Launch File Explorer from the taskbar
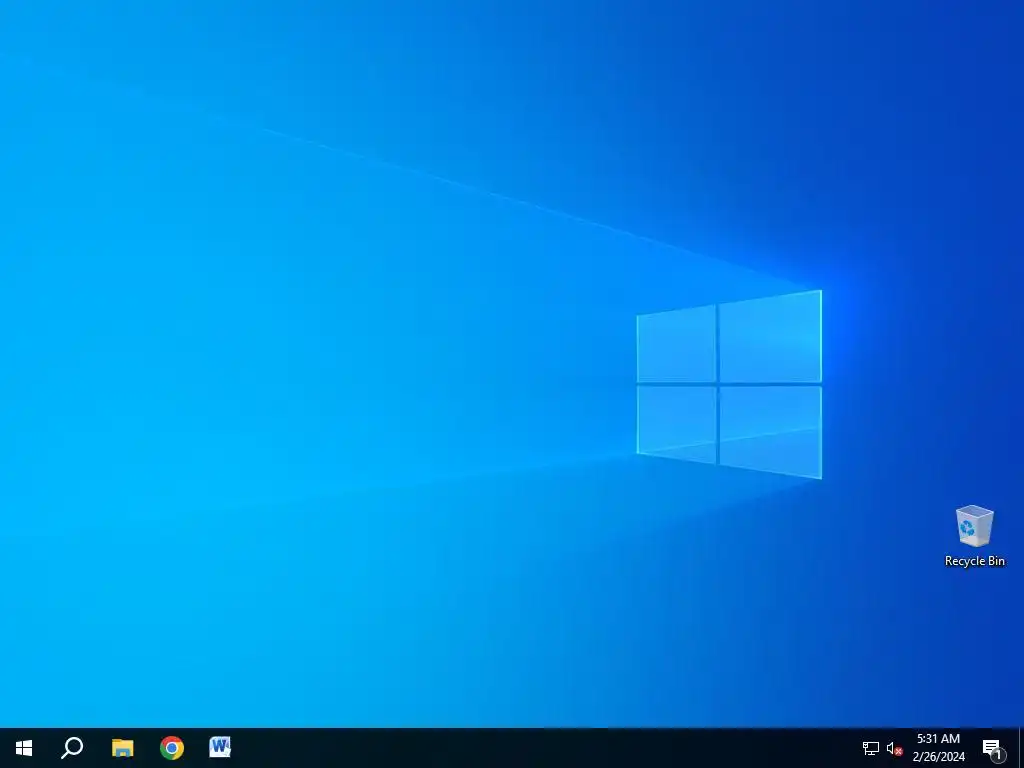The image size is (1024, 768). pos(122,748)
